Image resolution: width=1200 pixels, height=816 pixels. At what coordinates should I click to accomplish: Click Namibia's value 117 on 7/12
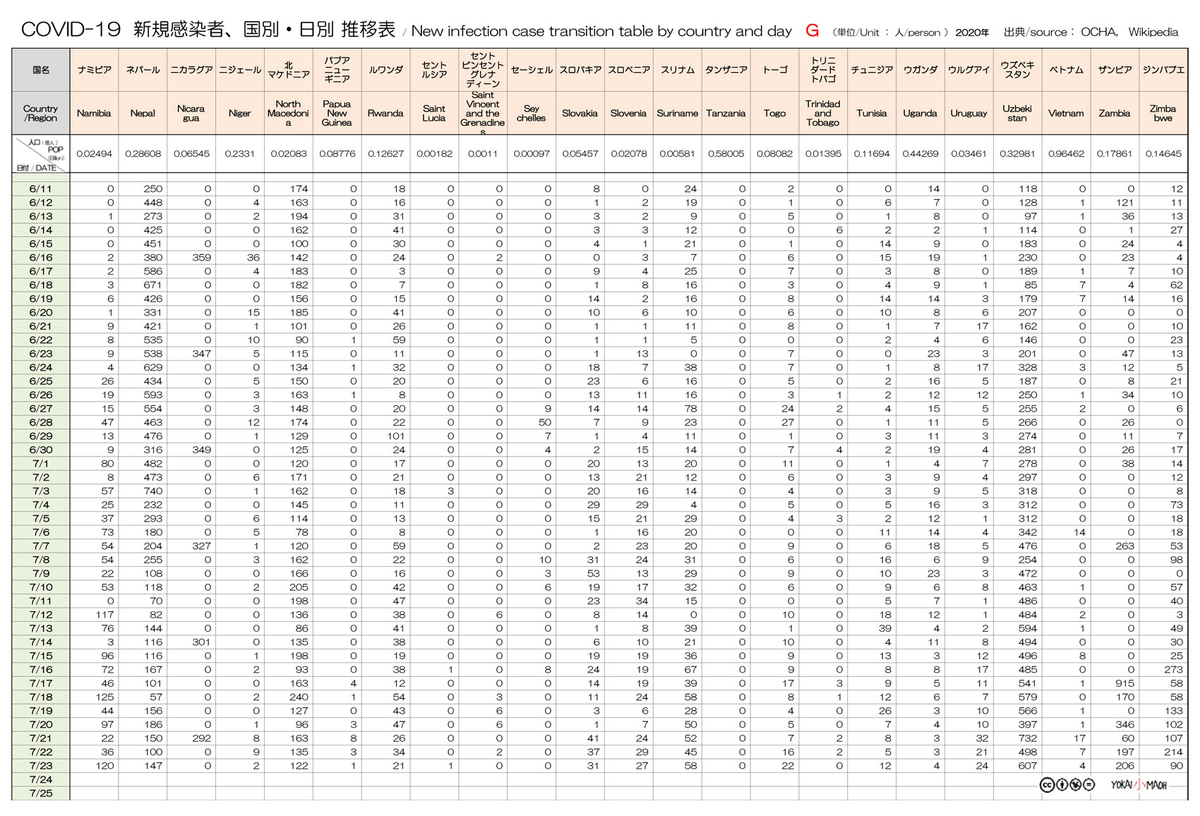(105, 613)
